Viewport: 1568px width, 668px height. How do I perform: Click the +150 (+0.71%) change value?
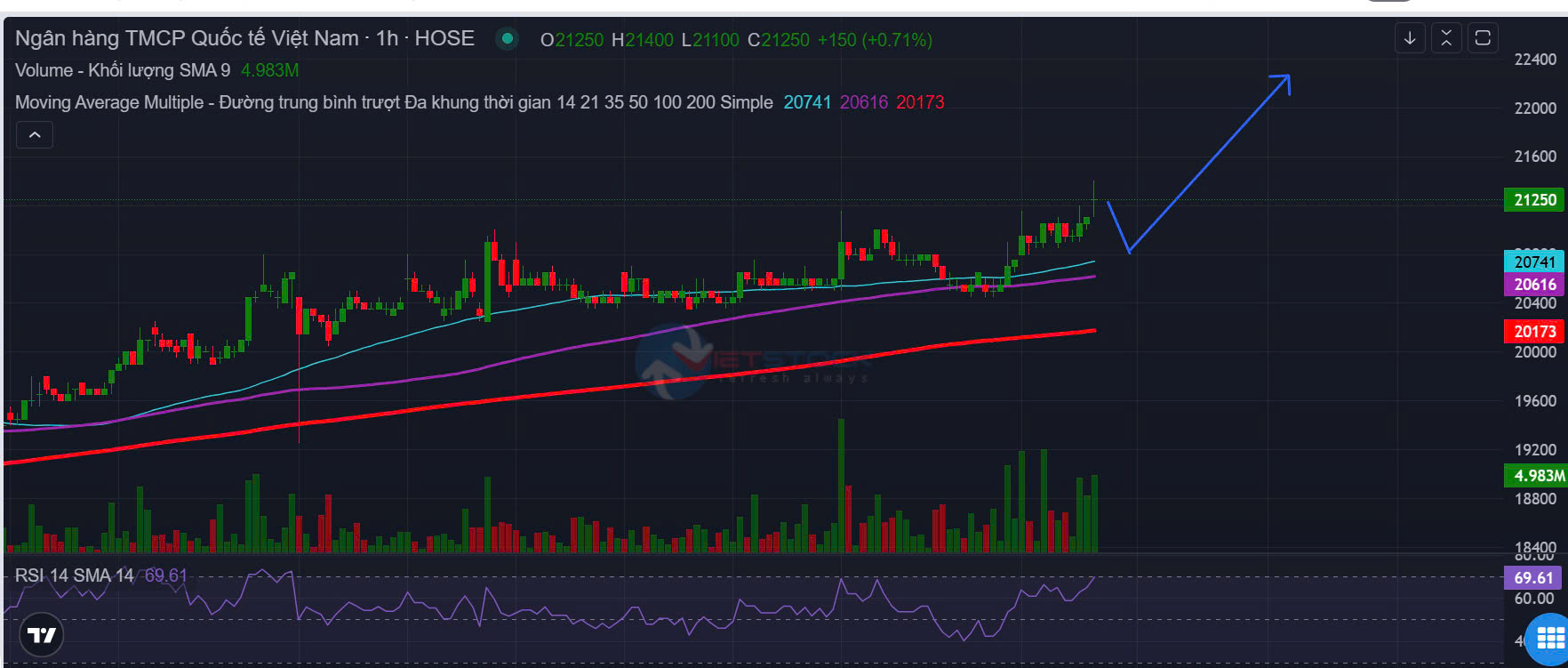click(875, 40)
